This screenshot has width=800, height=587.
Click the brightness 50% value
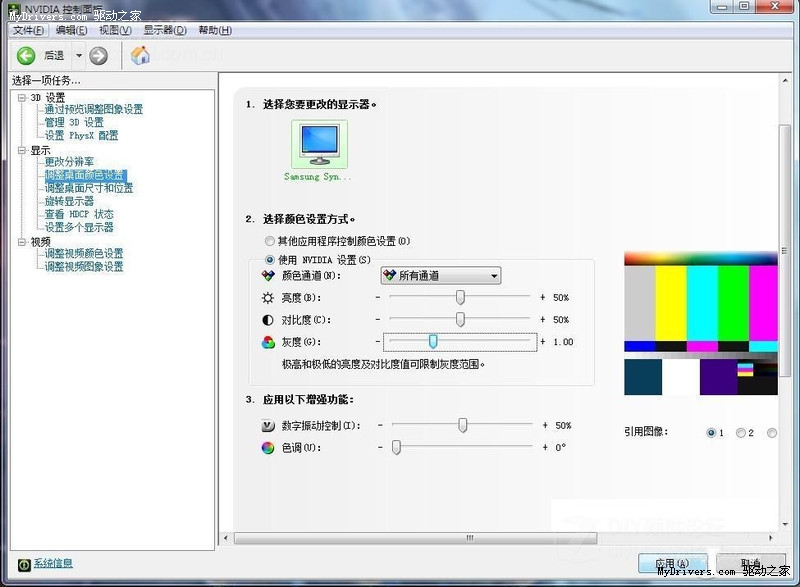[561, 298]
